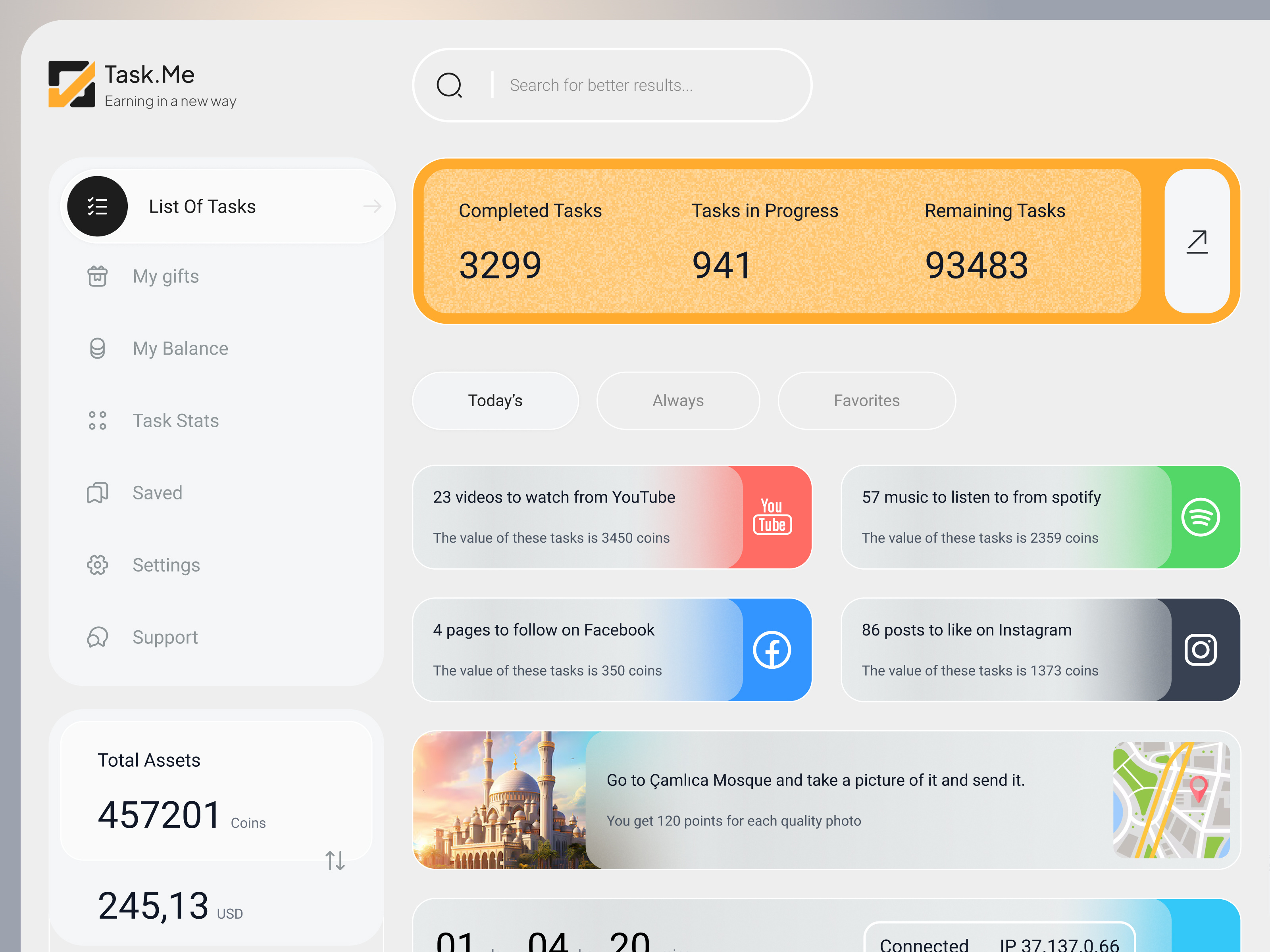The height and width of the screenshot is (952, 1270).
Task: Click the search magnifier icon
Action: pos(450,85)
